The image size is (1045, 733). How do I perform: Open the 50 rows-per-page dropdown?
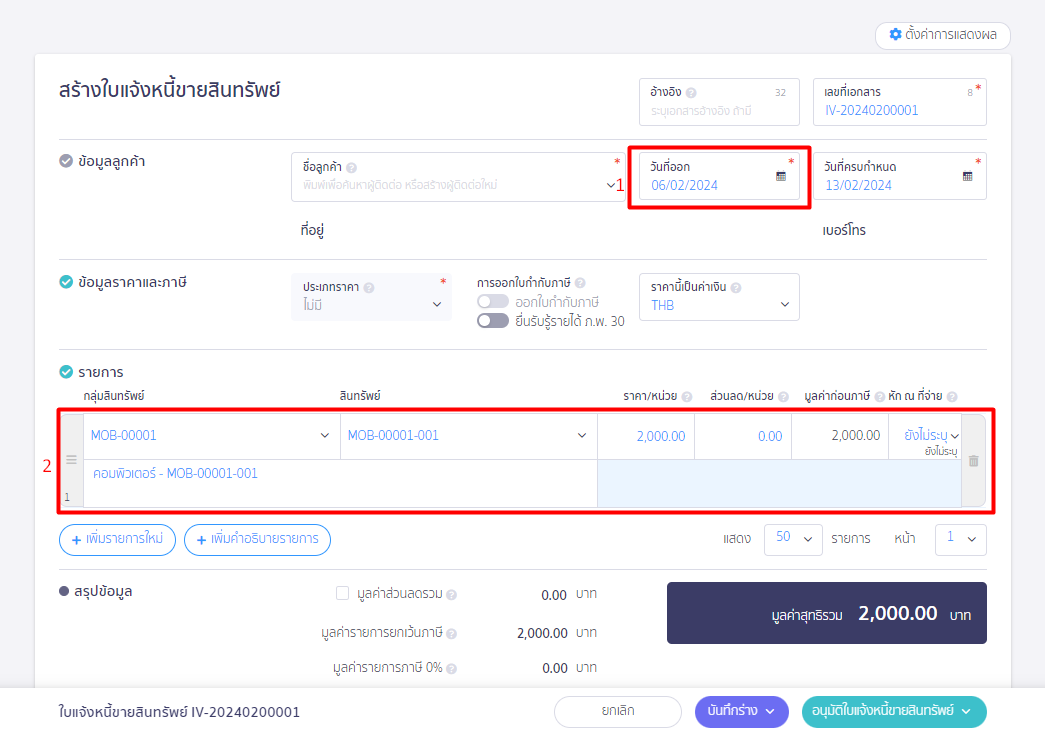coord(793,539)
